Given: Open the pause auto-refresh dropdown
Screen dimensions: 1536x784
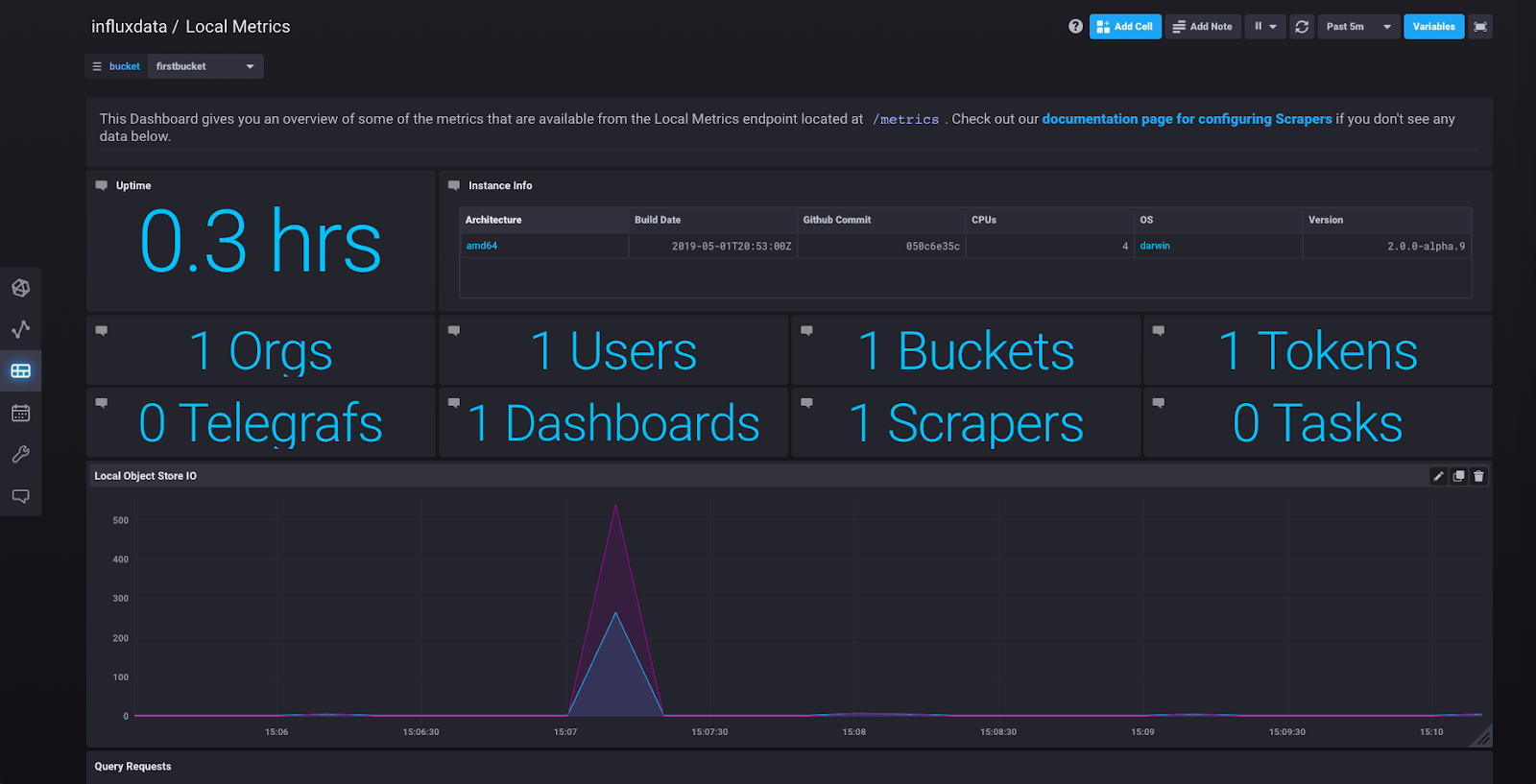Looking at the screenshot, I should (1265, 27).
